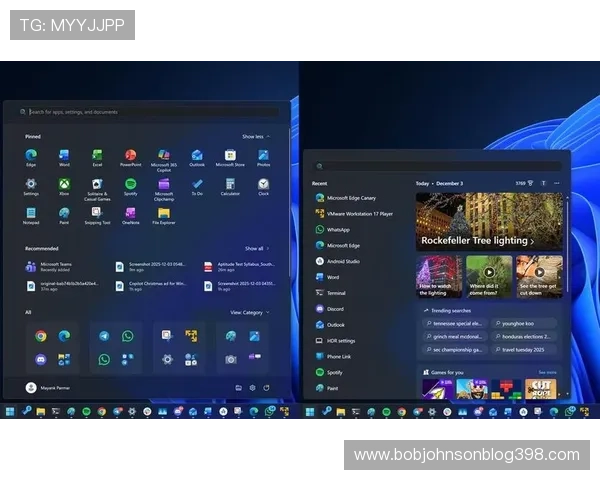Open pinned Calculator app
Image resolution: width=600 pixels, height=480 pixels.
coord(230,187)
